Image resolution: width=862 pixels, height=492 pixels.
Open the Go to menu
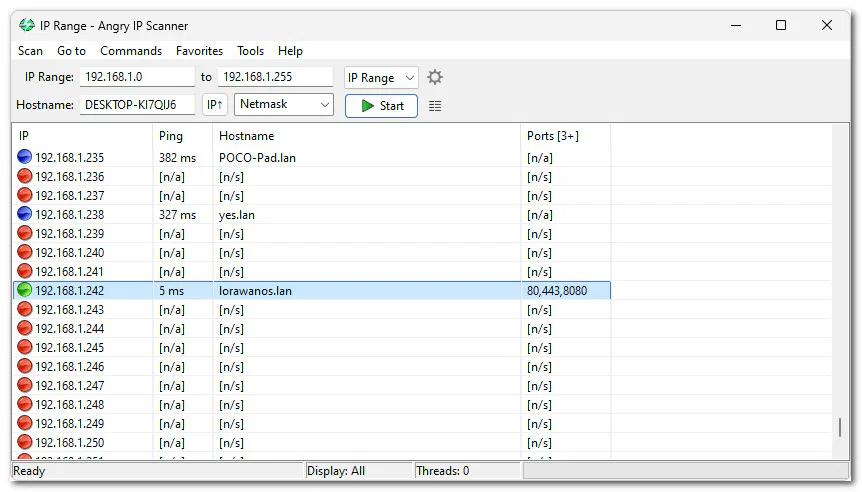point(71,51)
